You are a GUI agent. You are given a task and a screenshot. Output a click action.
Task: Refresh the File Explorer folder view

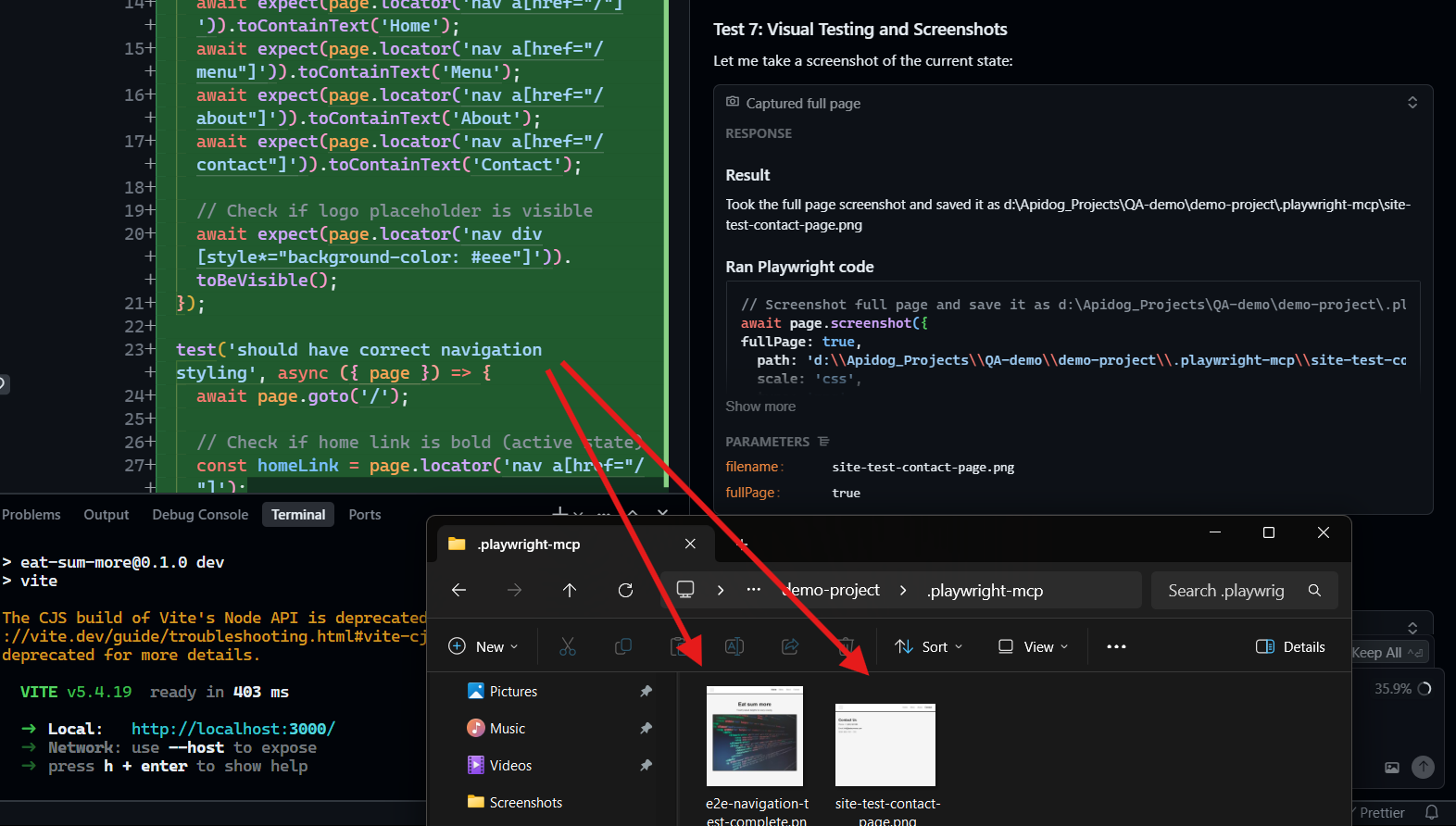(625, 590)
